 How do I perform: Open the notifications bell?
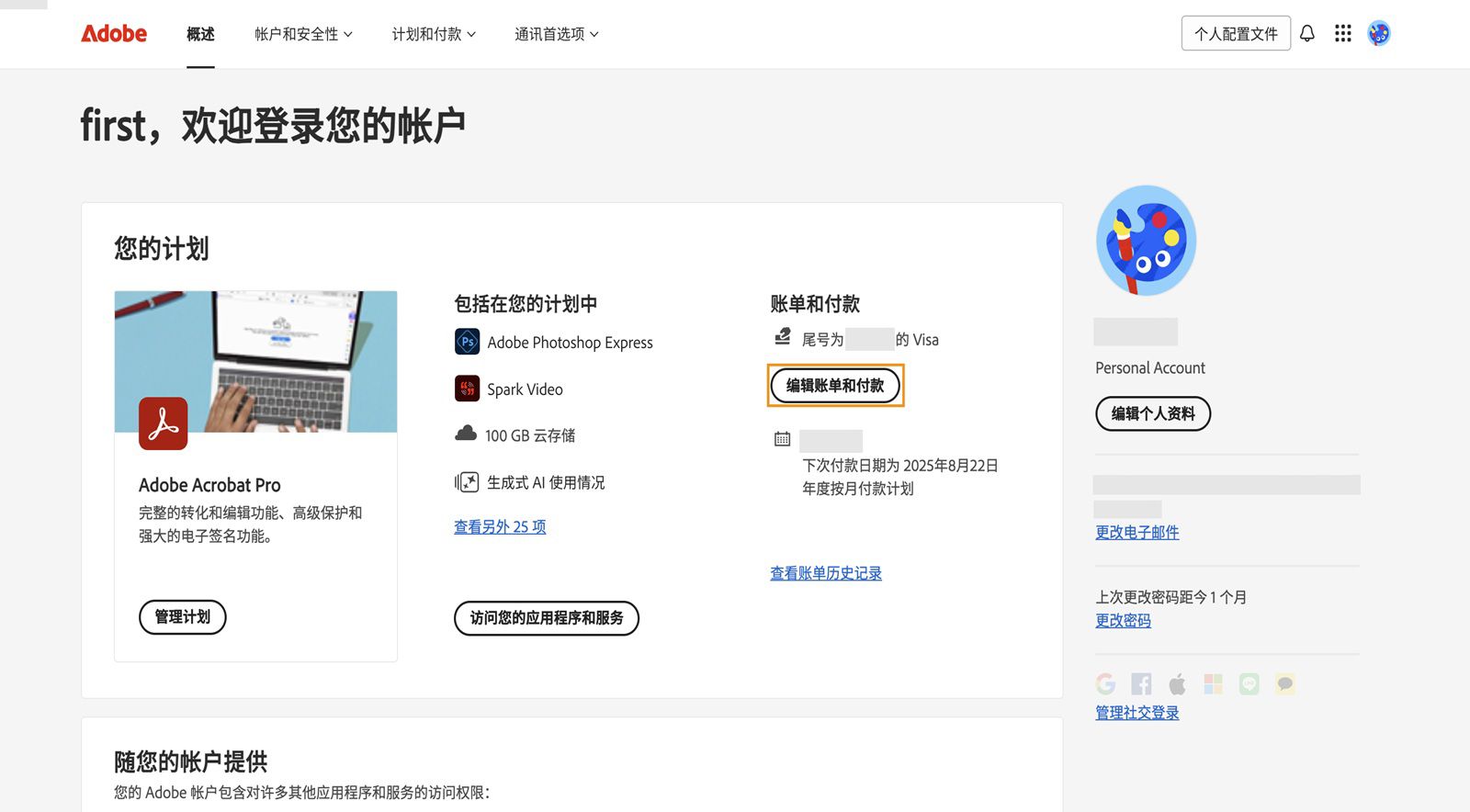(x=1306, y=33)
